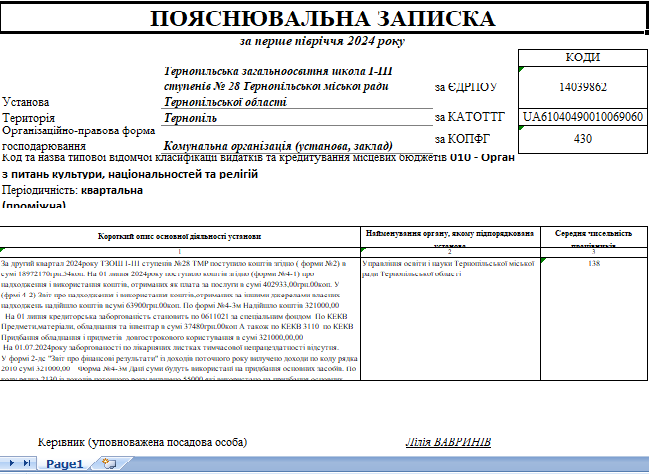Select the КОДИ header cell
The image size is (649, 474).
583,57
